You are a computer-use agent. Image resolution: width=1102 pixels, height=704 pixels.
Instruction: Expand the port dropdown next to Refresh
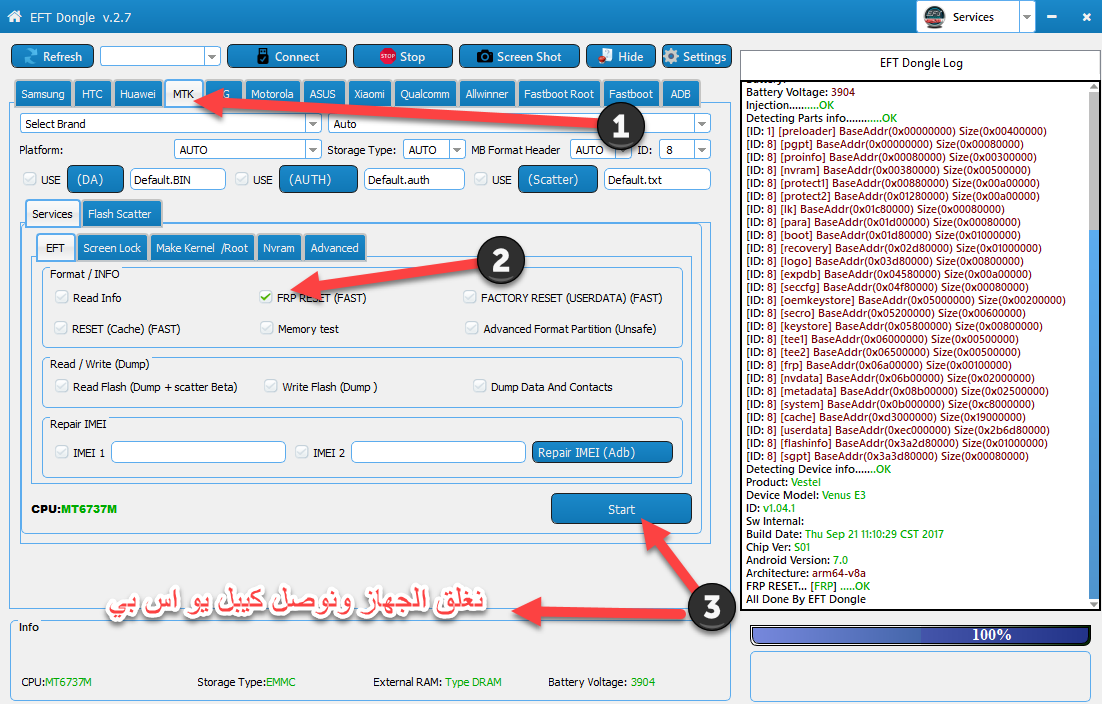[212, 56]
